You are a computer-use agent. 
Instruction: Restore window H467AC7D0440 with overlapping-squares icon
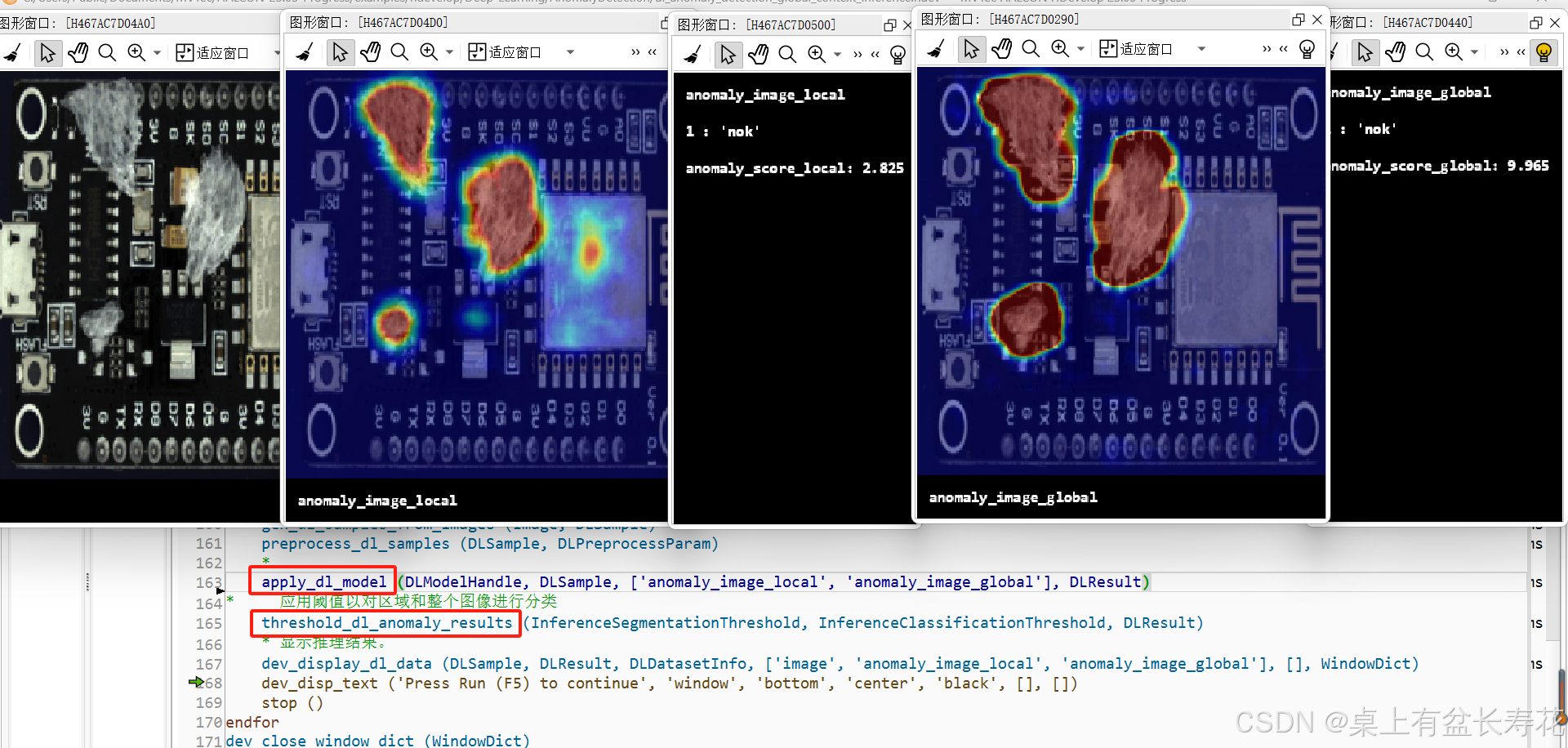click(x=1536, y=23)
